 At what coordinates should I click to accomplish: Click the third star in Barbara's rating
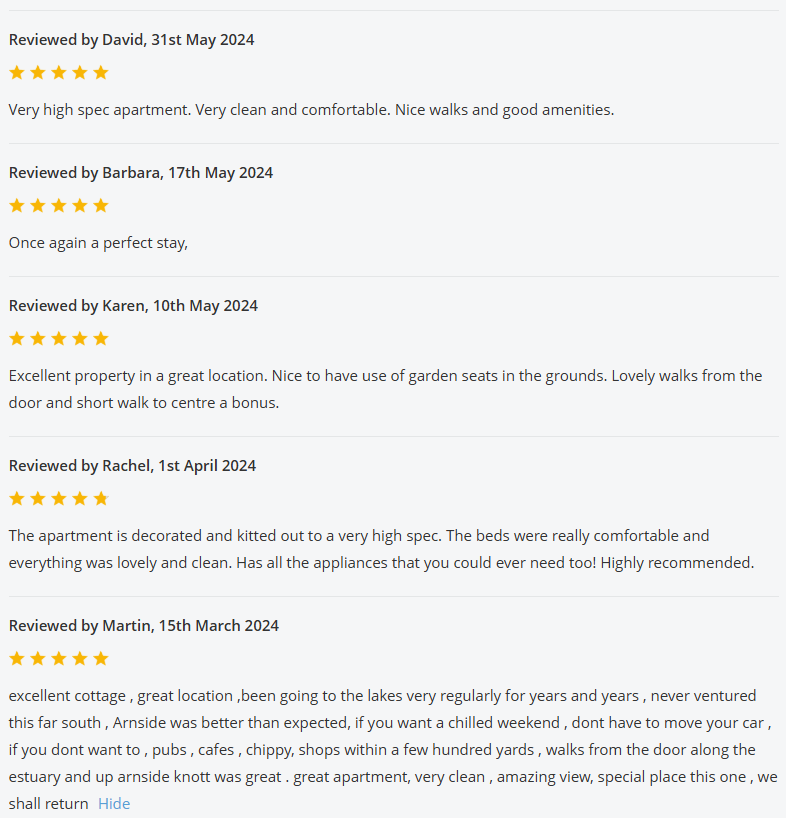(x=59, y=206)
